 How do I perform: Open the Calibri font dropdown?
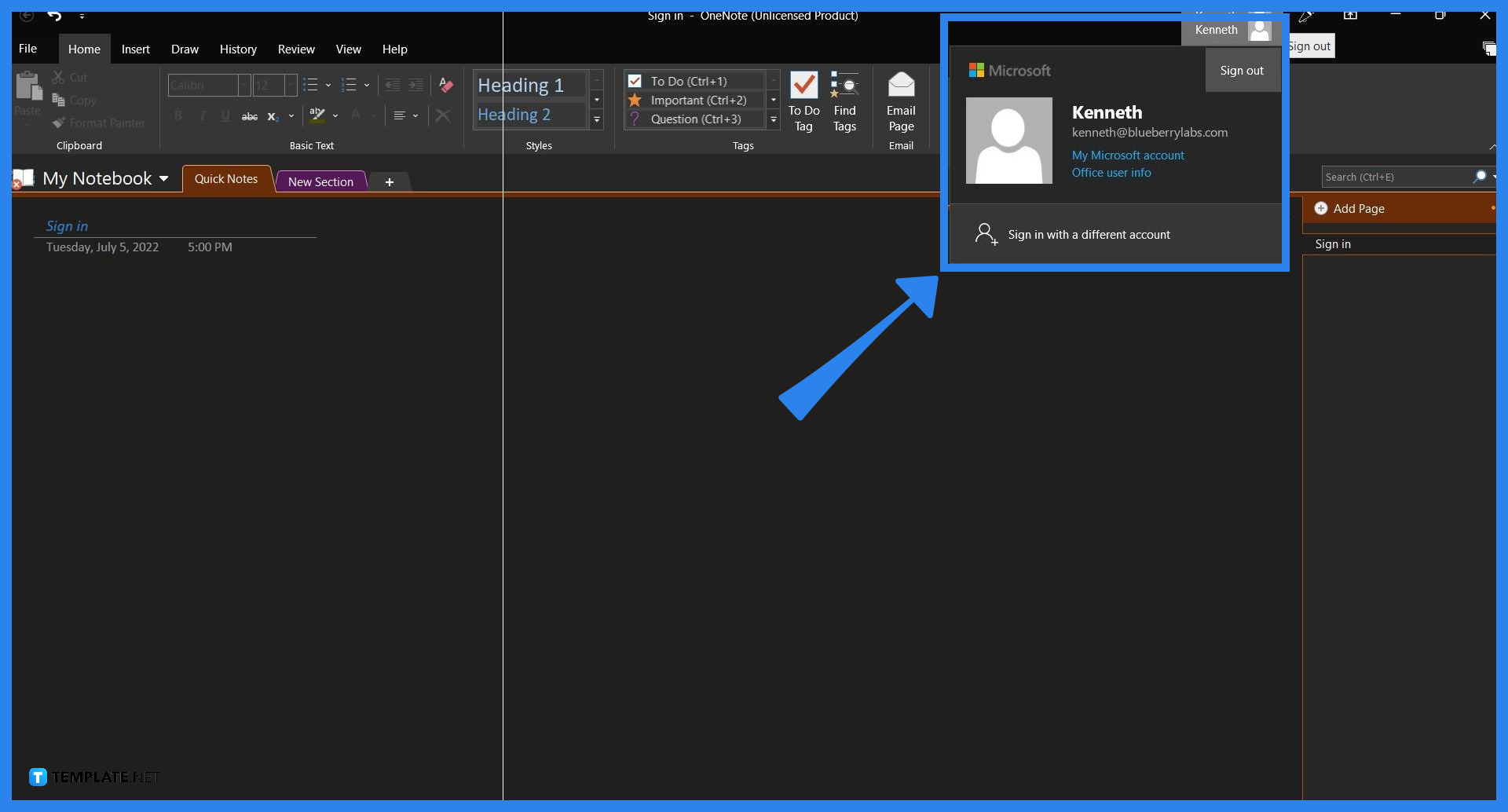coord(243,85)
